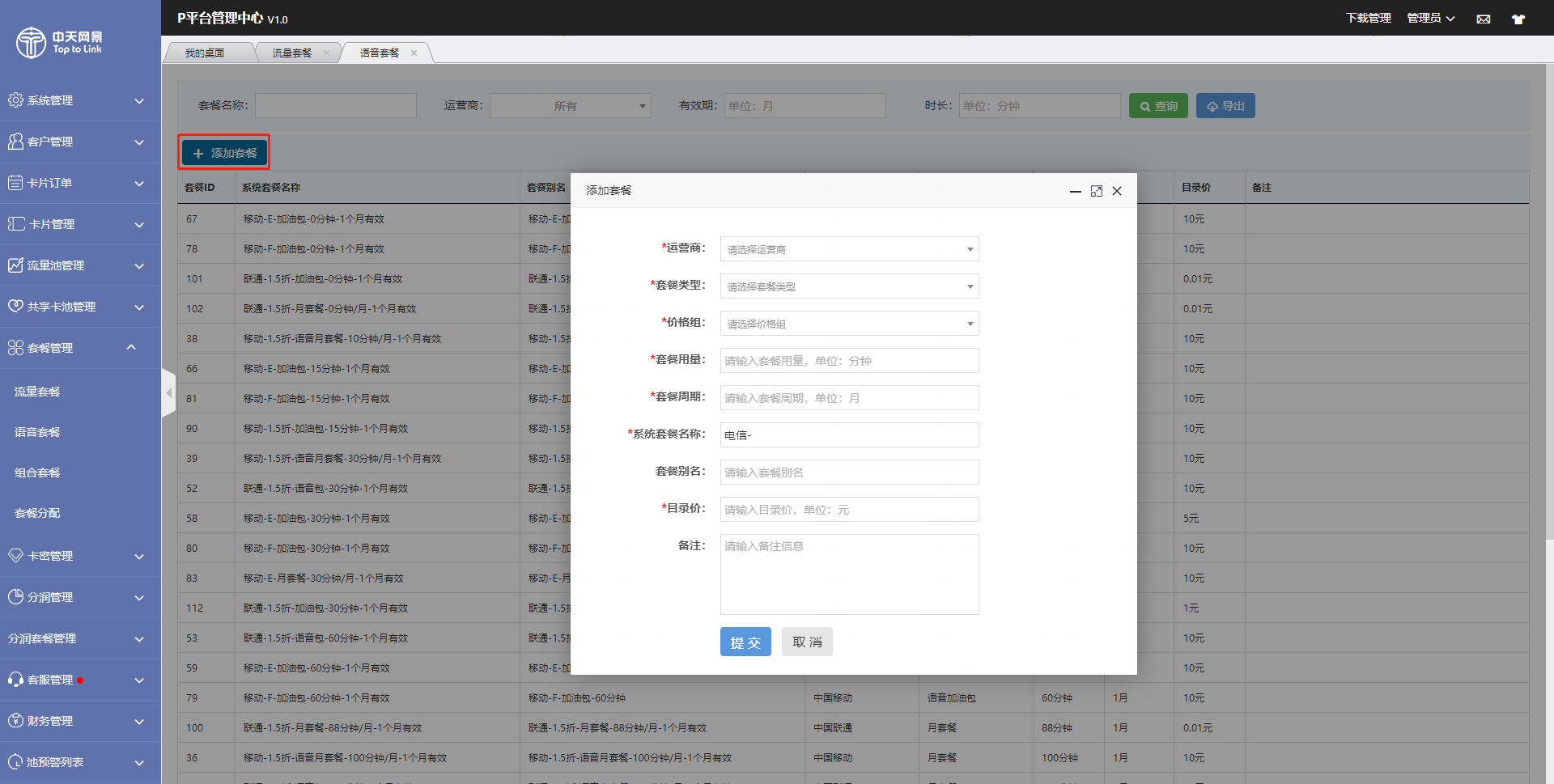Focus the 有效期 filter field
The width and height of the screenshot is (1554, 784).
(x=805, y=106)
